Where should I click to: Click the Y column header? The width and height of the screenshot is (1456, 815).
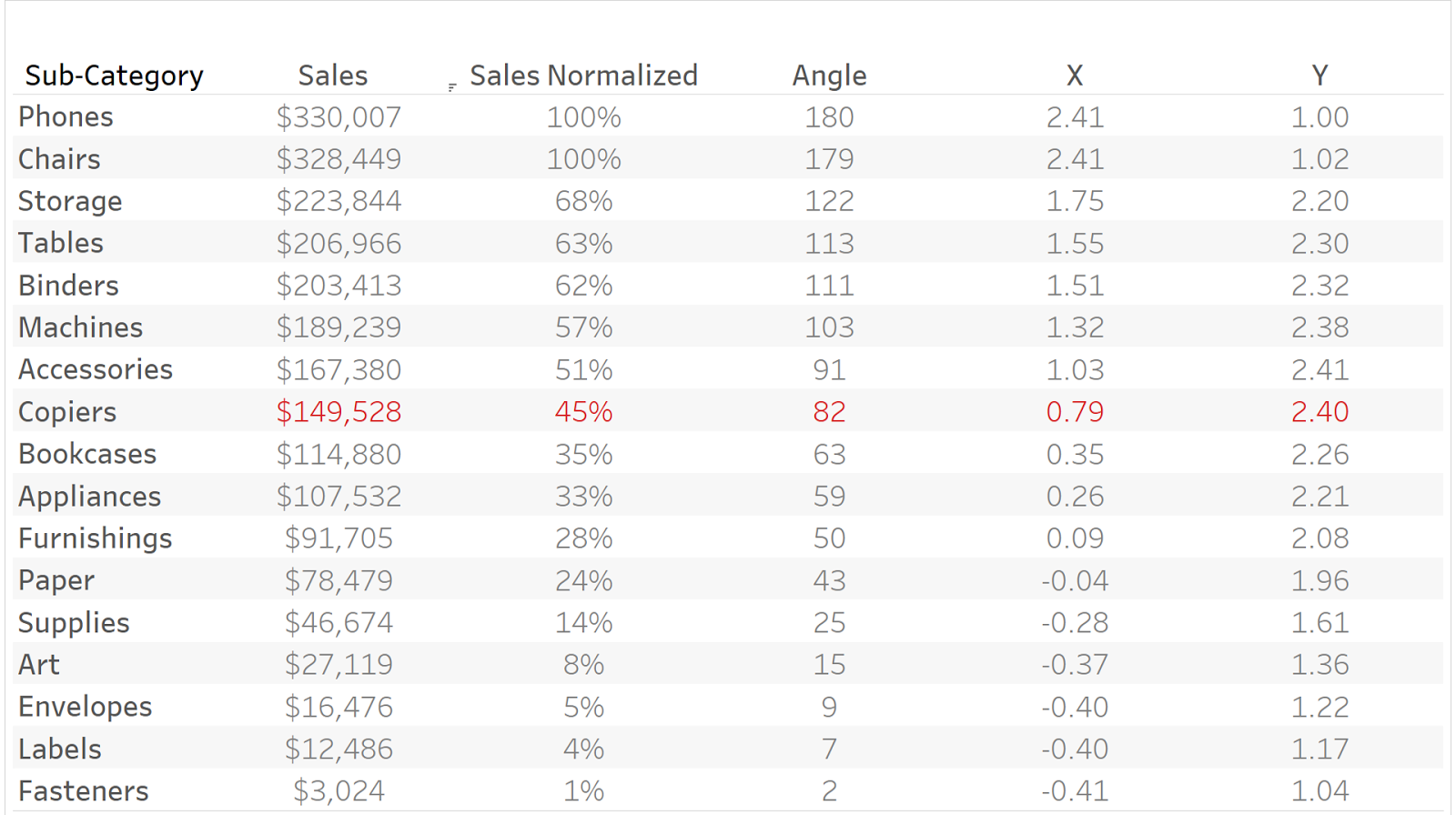(x=1319, y=75)
